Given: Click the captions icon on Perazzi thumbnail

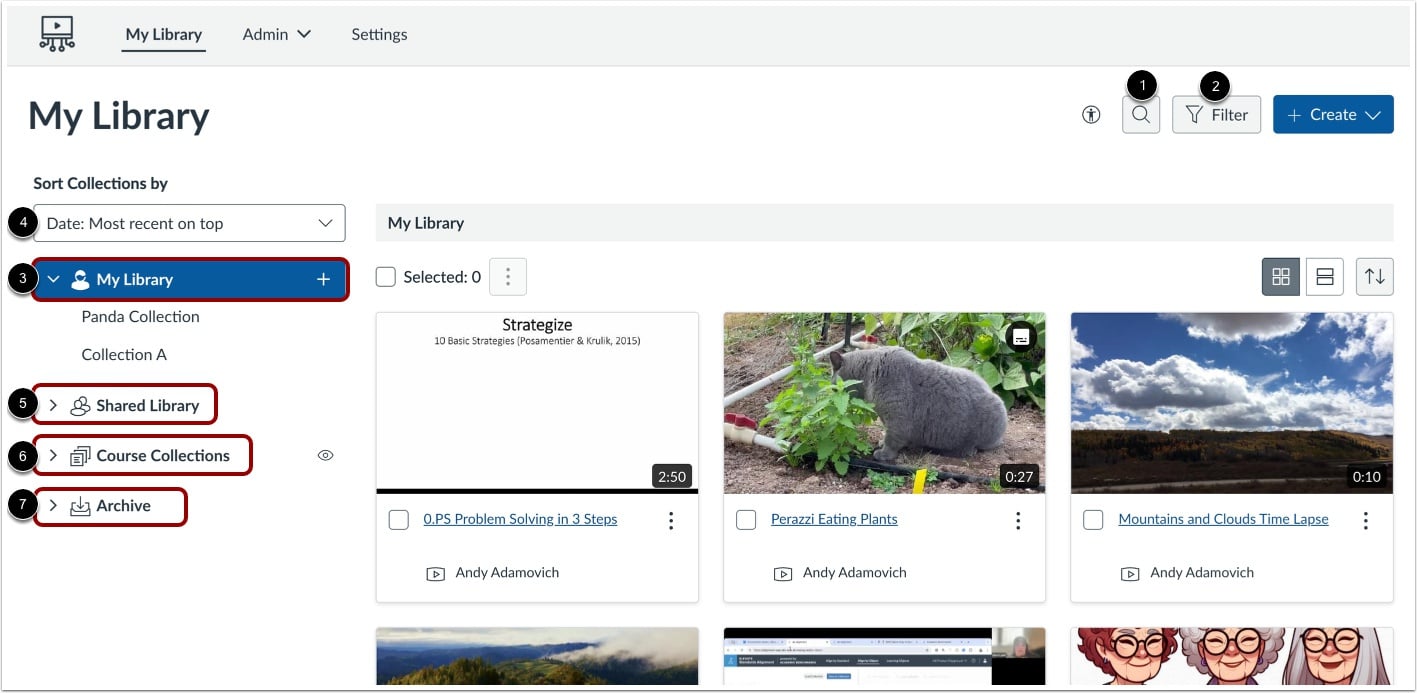Looking at the screenshot, I should pos(1021,337).
